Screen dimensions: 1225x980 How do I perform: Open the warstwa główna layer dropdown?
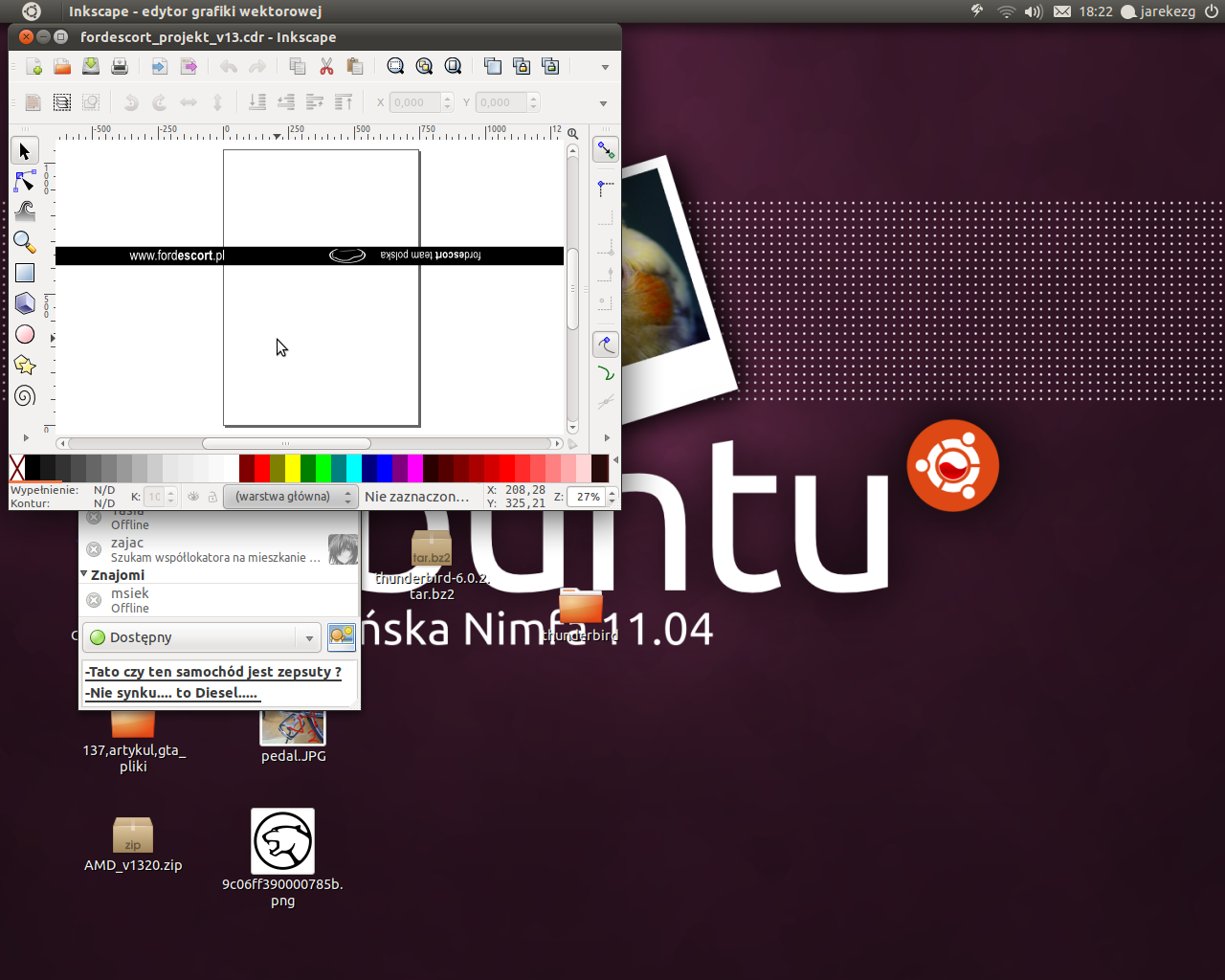(x=290, y=497)
